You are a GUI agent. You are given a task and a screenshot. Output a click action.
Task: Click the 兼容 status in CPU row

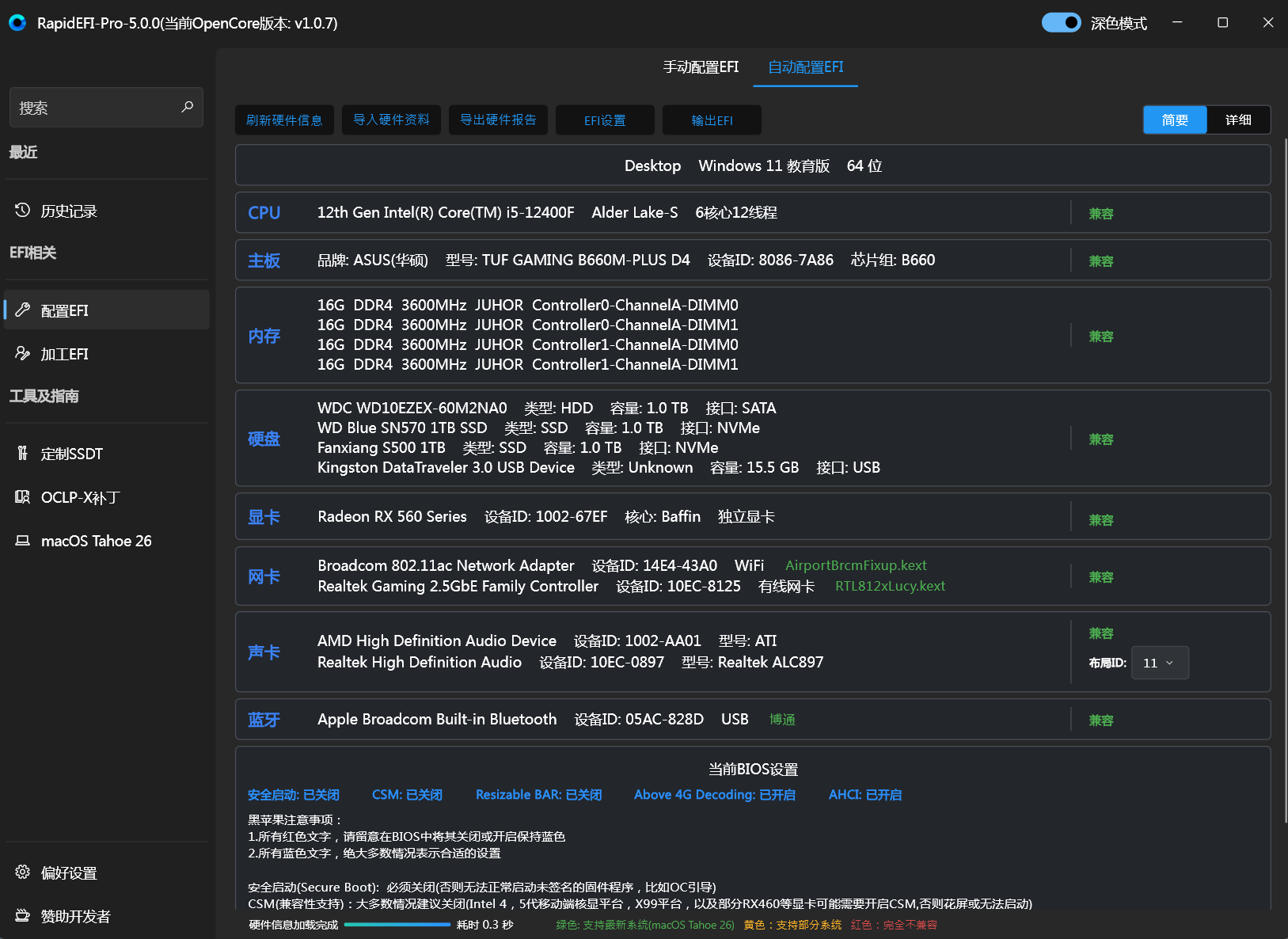[x=1101, y=213]
